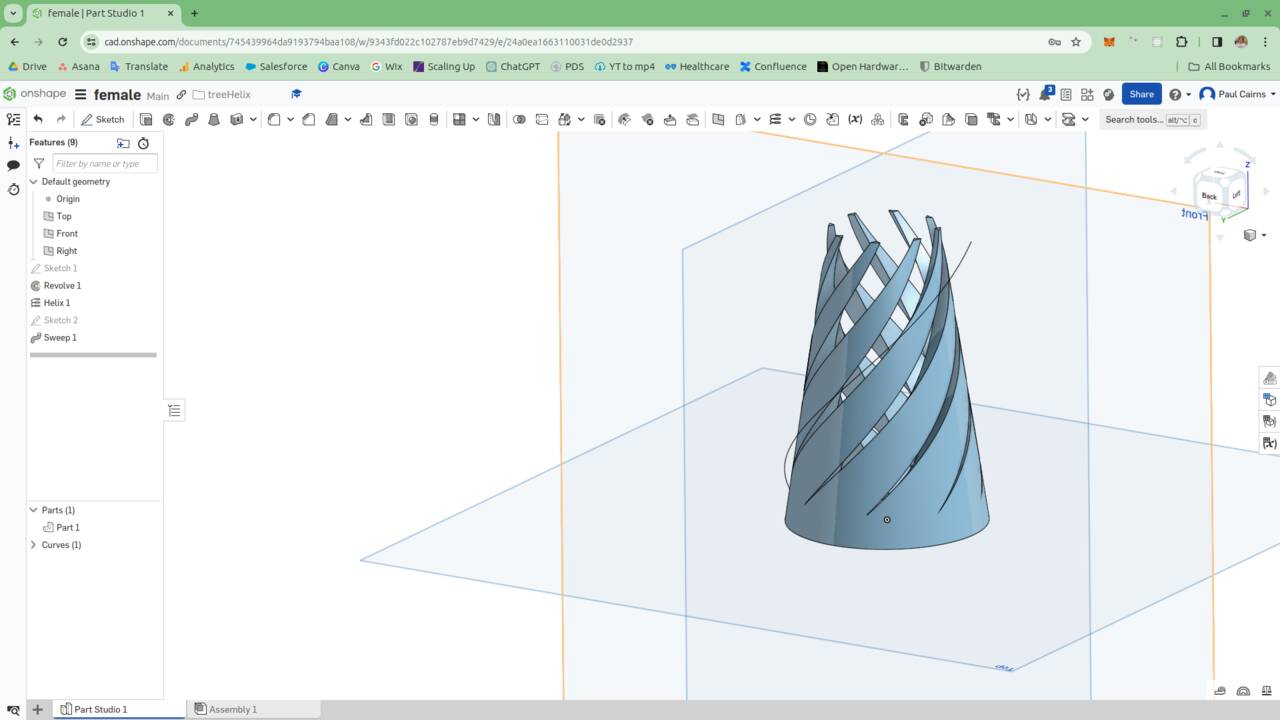This screenshot has height=720, width=1280.
Task: Select the Draft tool
Action: [330, 119]
